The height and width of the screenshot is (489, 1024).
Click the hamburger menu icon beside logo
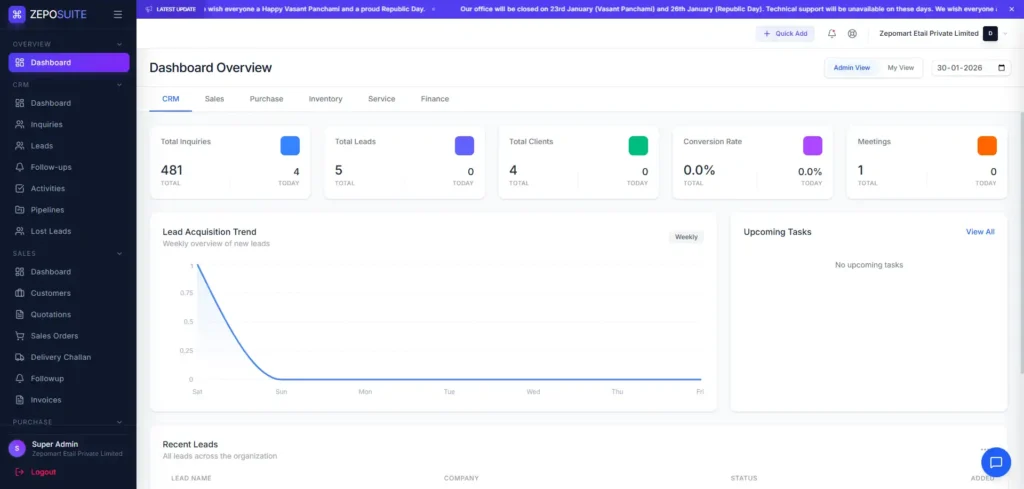point(118,14)
